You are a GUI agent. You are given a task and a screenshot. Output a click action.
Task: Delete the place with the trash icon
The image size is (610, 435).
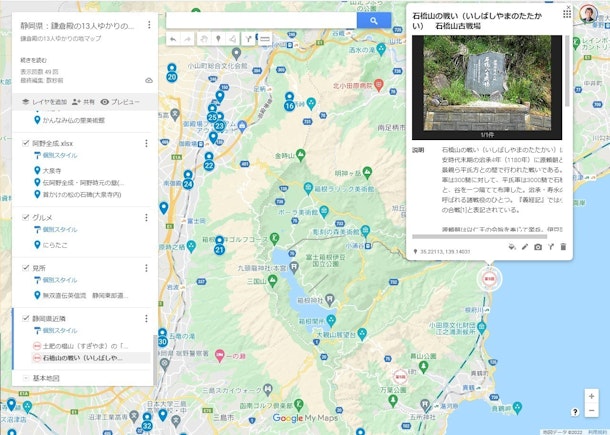pos(563,246)
